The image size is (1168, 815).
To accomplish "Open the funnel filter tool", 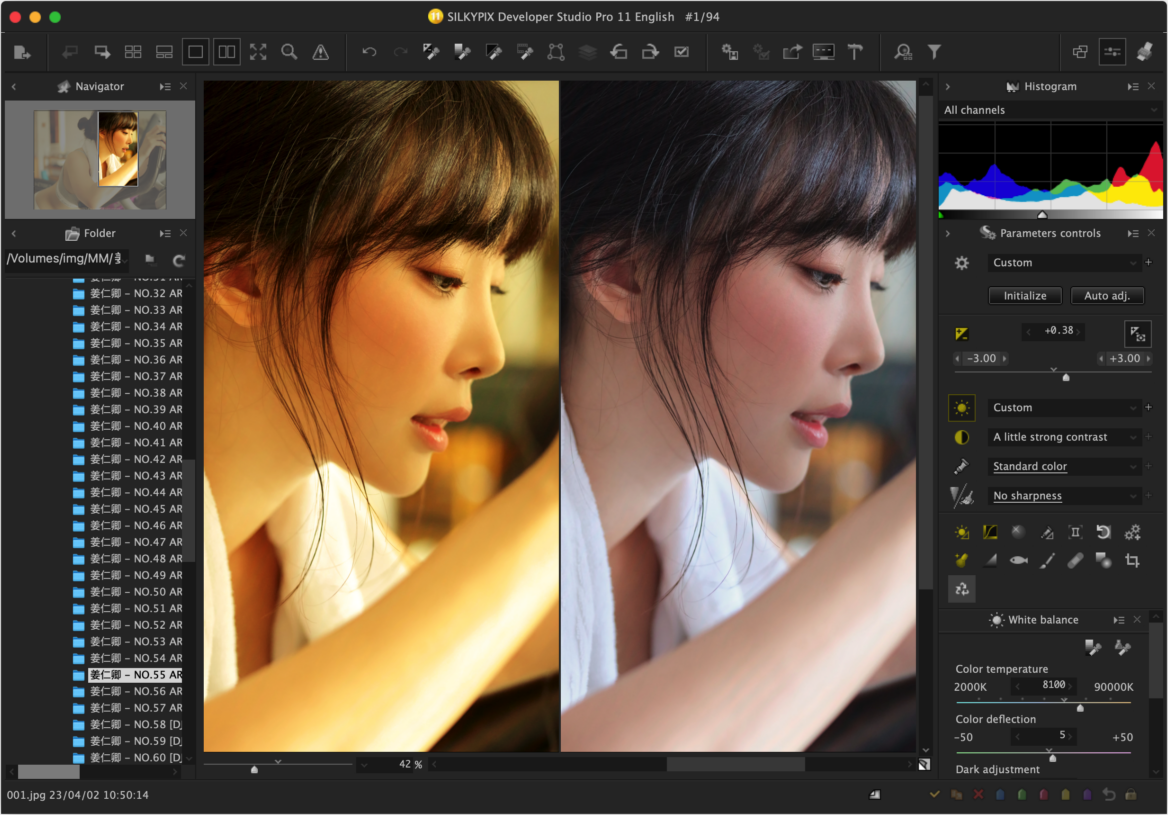I will (934, 52).
